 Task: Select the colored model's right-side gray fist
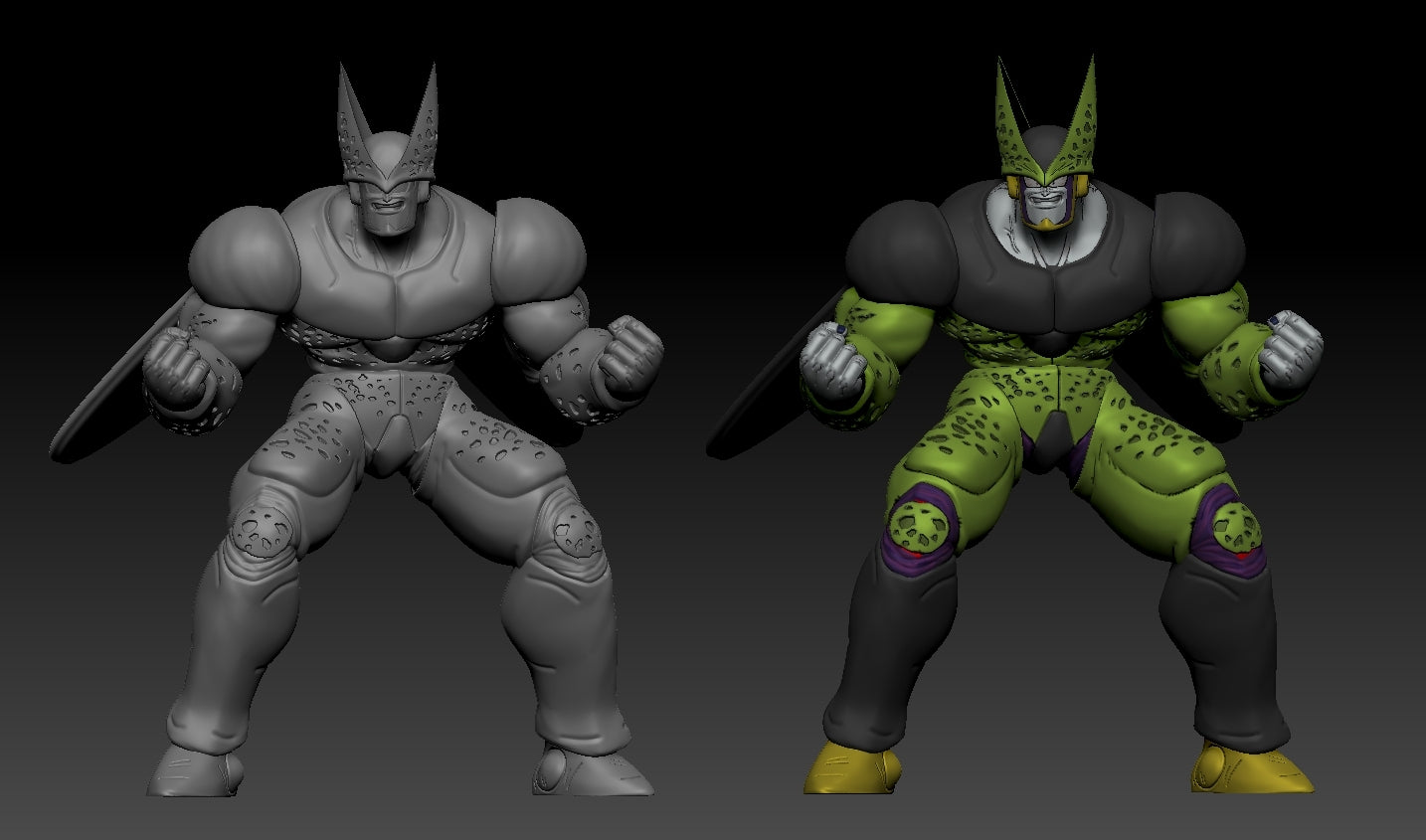1289,348
